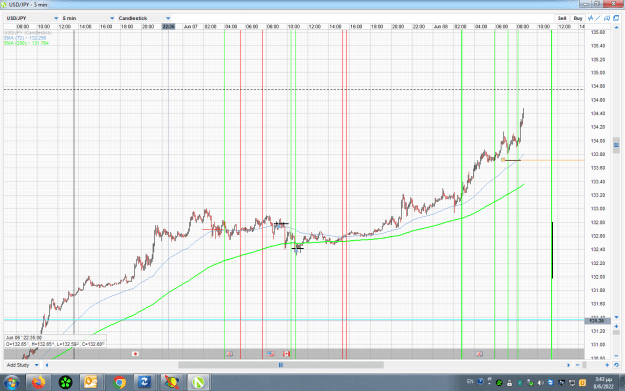Zoom in time axis with plus icon
This screenshot has height=391, width=625.
click(607, 365)
